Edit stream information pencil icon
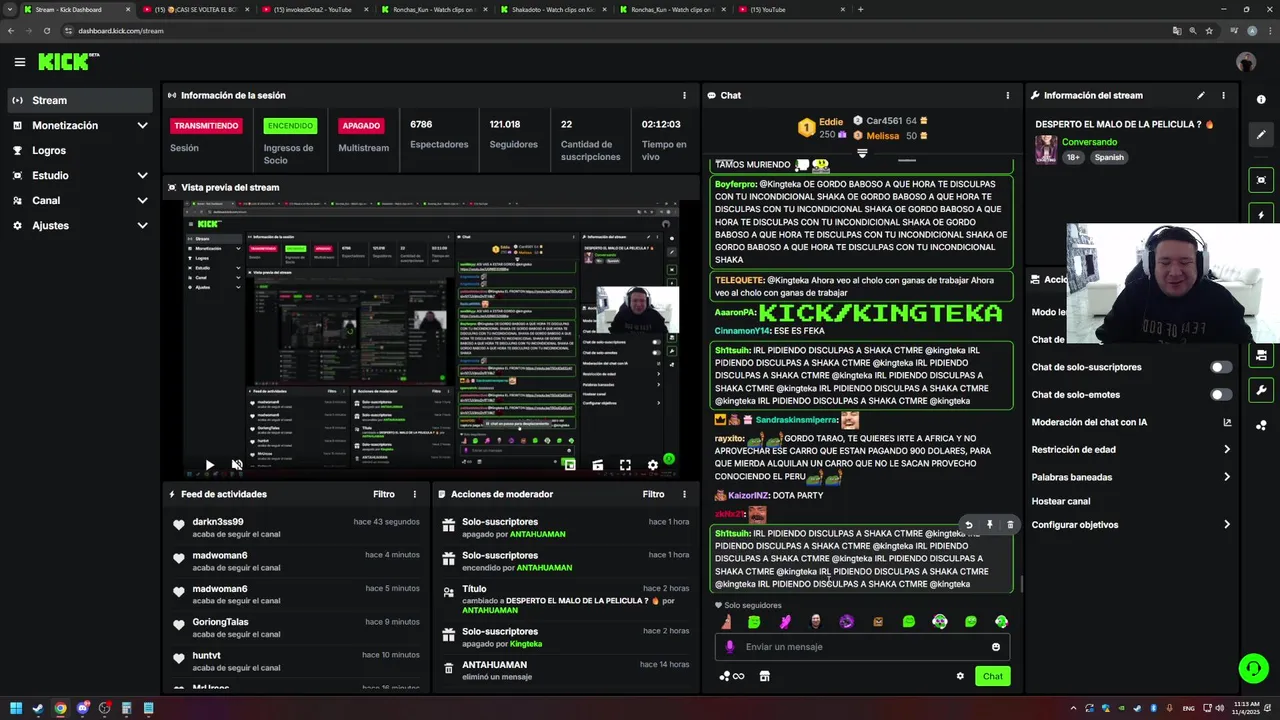The width and height of the screenshot is (1280, 720). [x=1201, y=95]
